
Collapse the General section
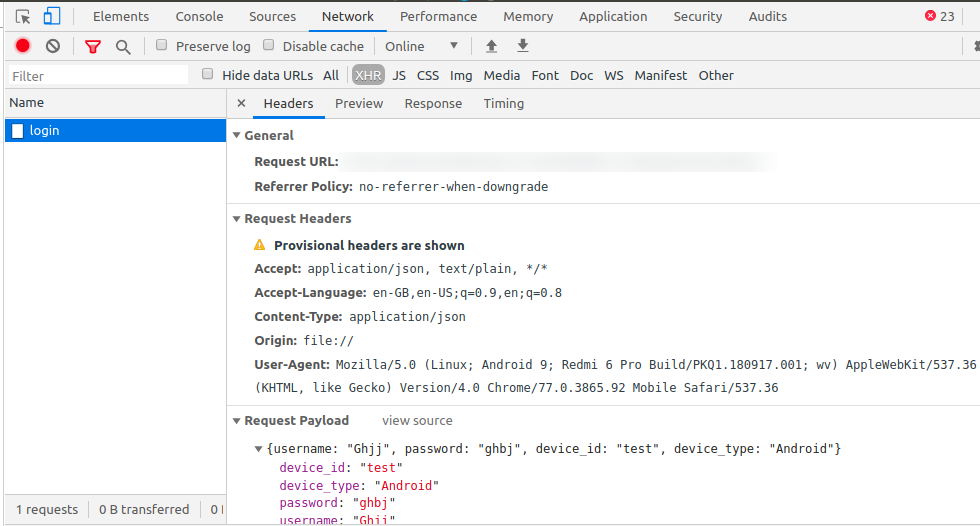[x=236, y=135]
